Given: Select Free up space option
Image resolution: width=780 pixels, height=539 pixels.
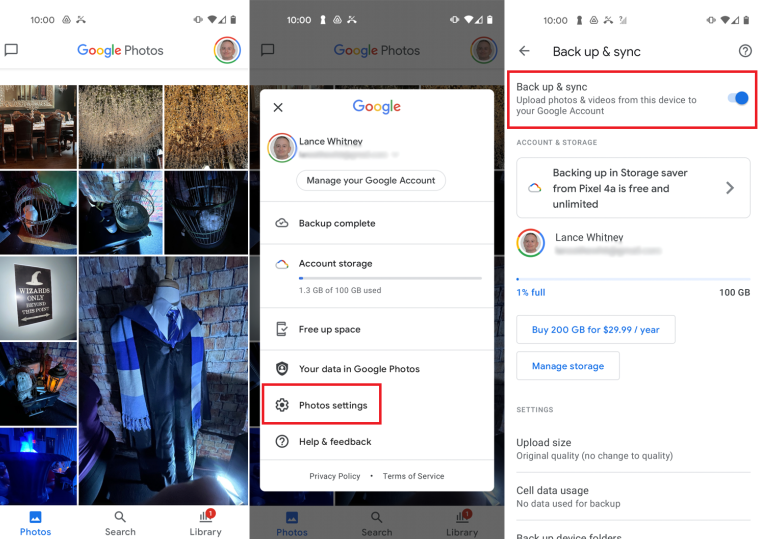Looking at the screenshot, I should tap(329, 329).
